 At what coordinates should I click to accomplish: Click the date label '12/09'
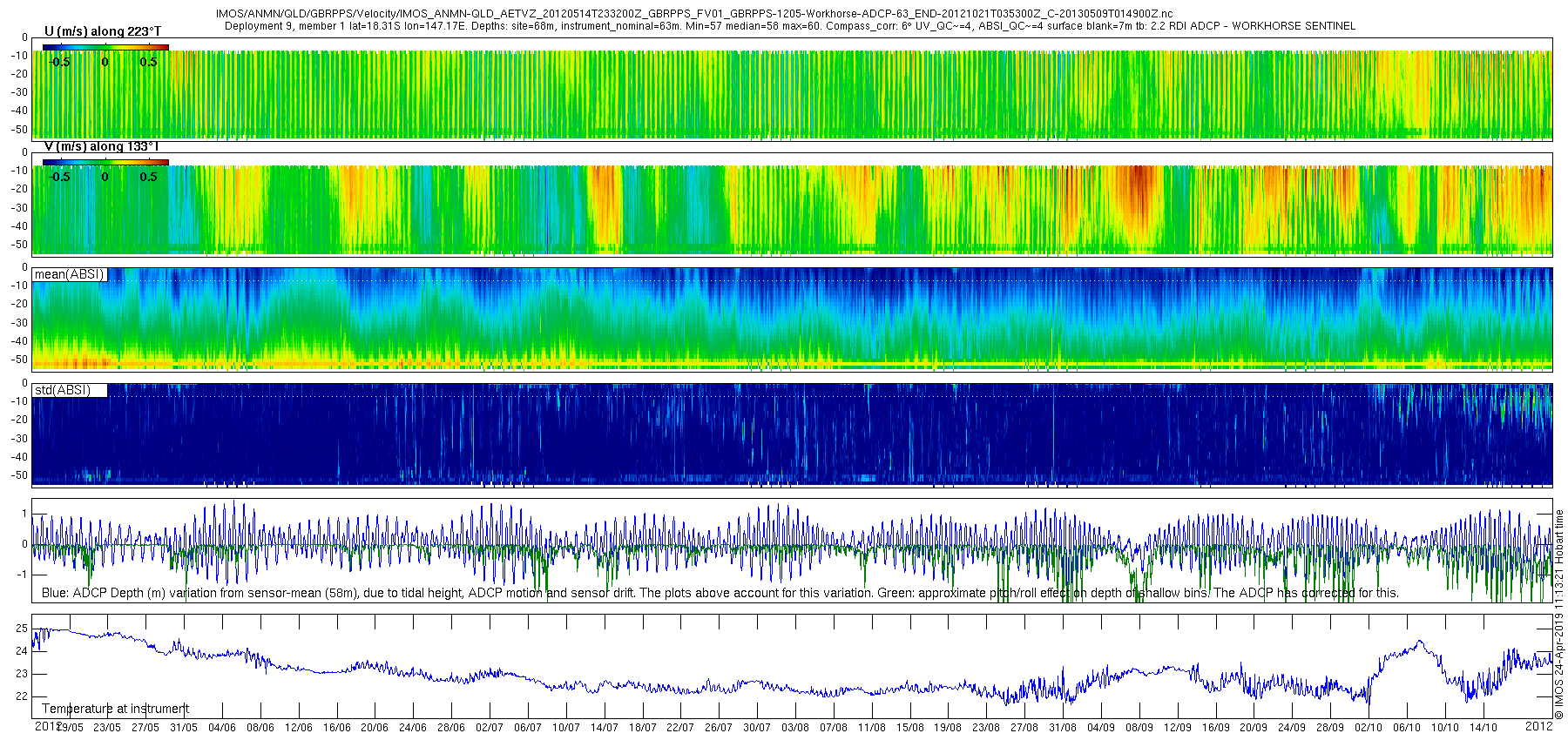1178,728
